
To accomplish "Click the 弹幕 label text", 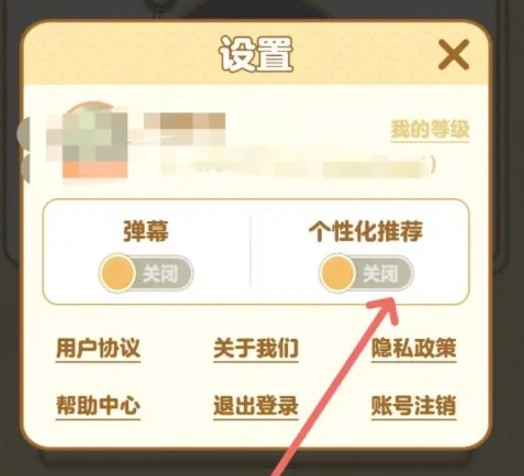I will pyautogui.click(x=146, y=231).
